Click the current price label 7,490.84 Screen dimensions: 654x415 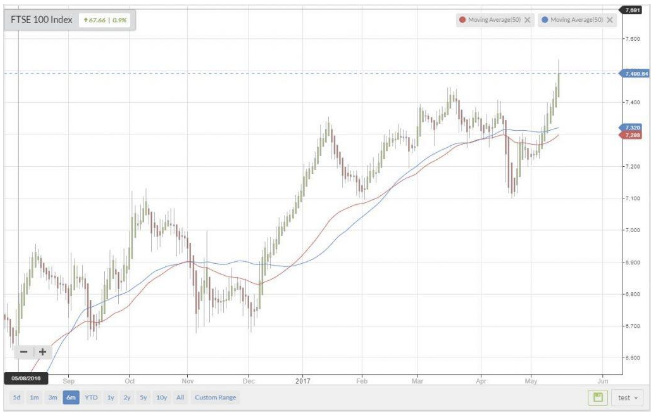click(x=636, y=74)
